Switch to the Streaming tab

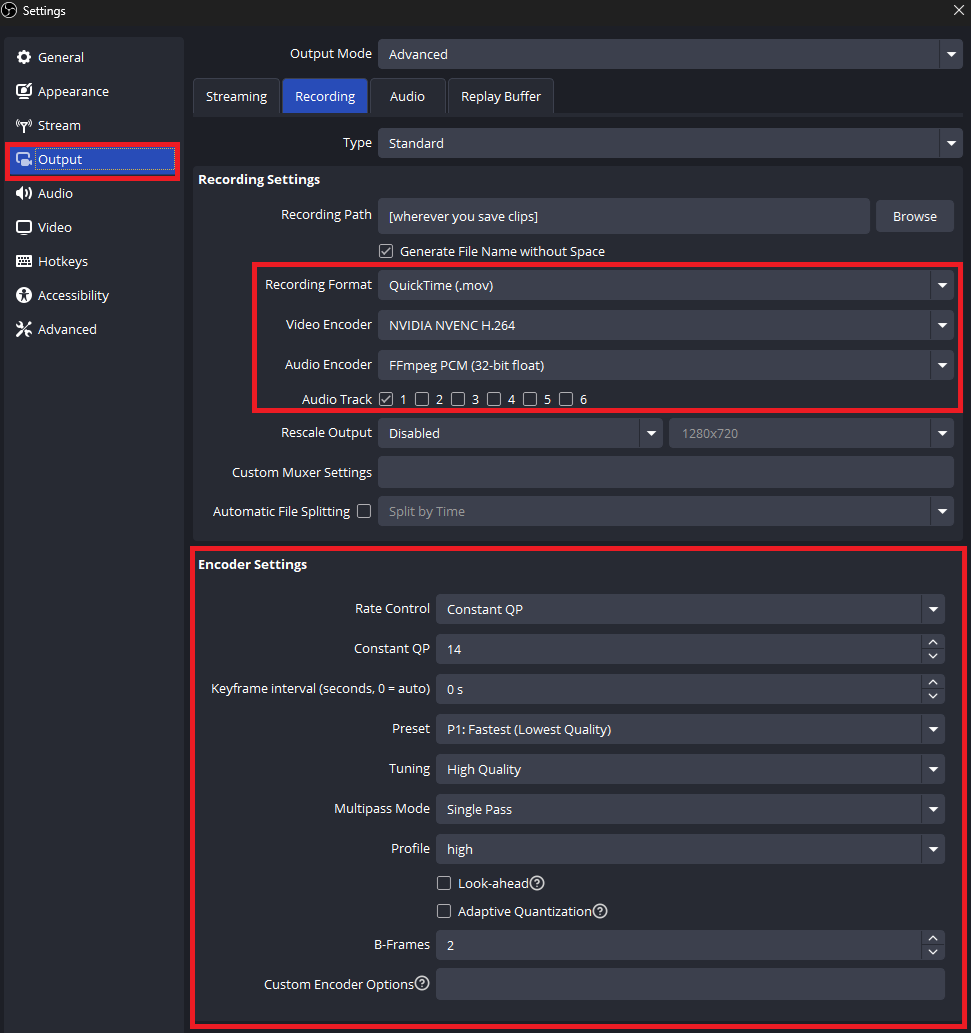236,97
